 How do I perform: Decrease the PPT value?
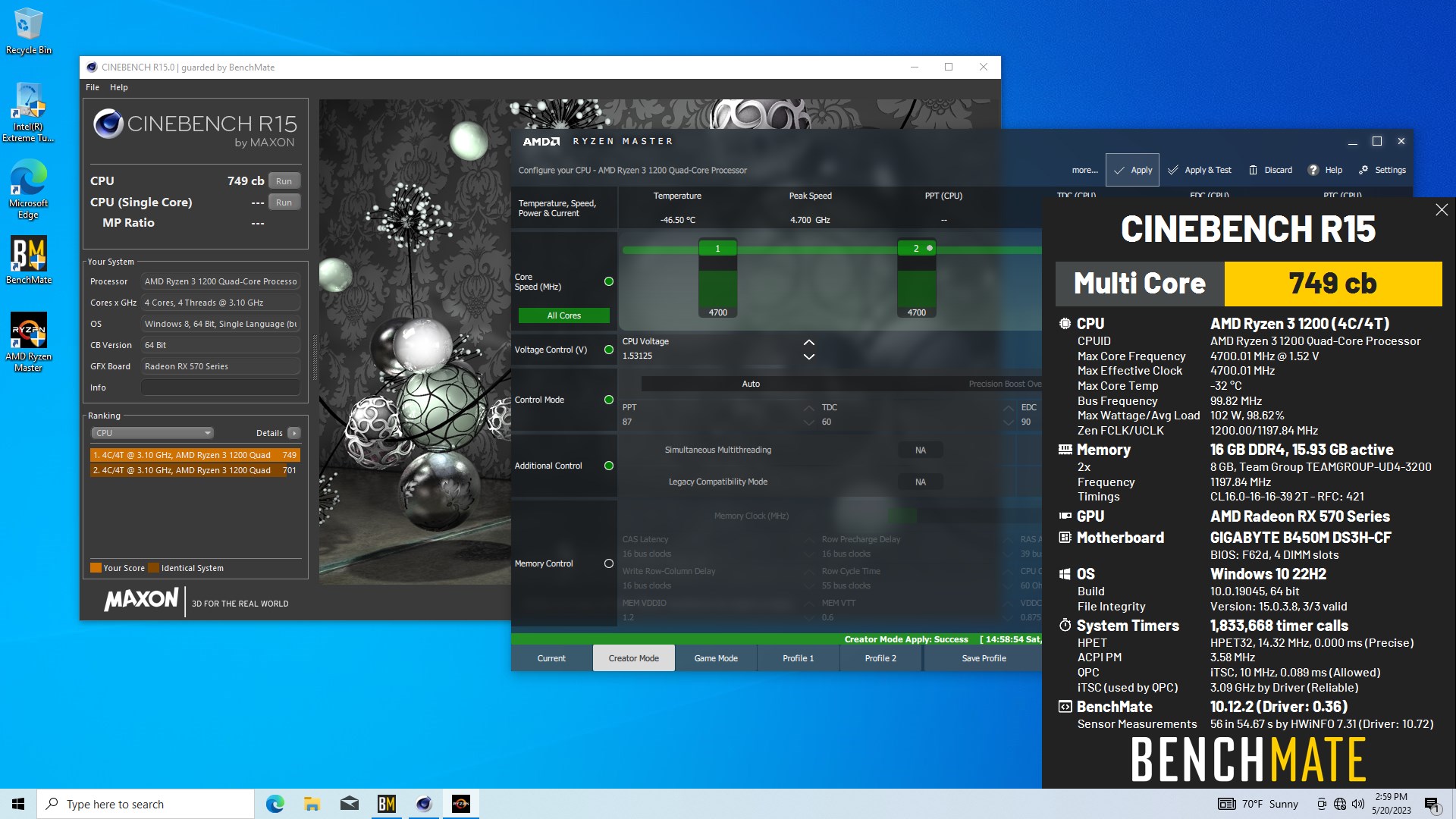(809, 422)
